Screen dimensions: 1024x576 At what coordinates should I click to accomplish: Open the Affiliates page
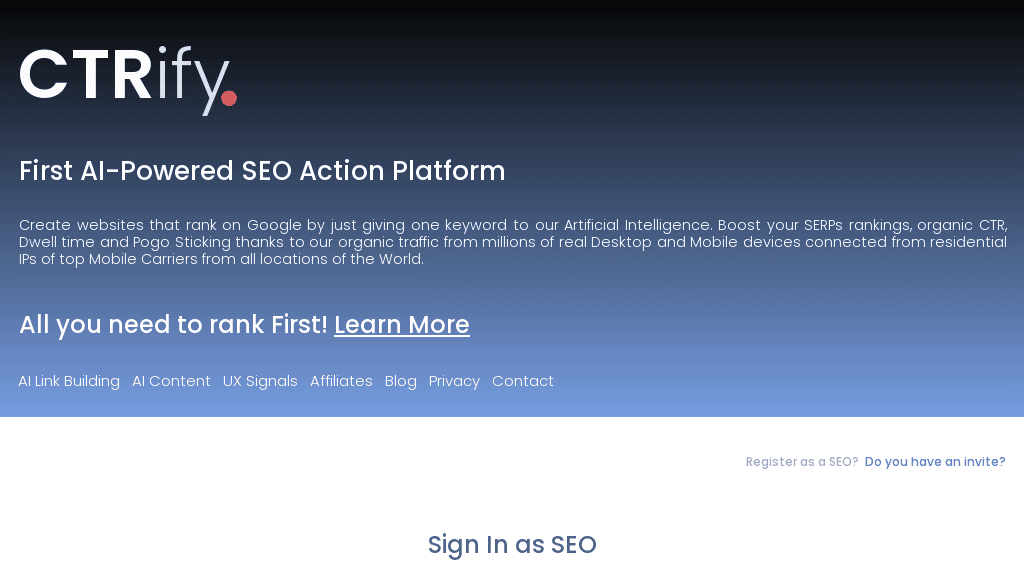tap(341, 381)
